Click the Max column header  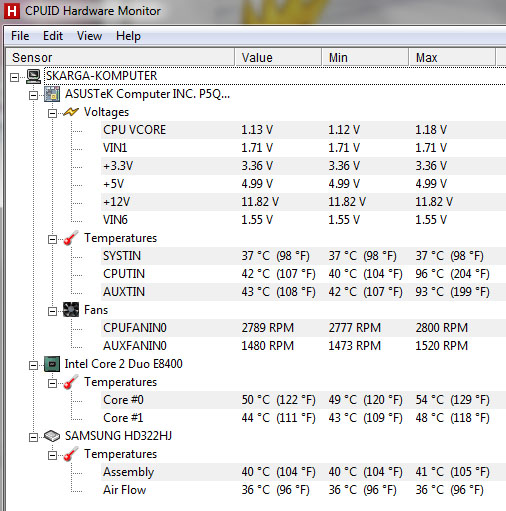tap(452, 57)
